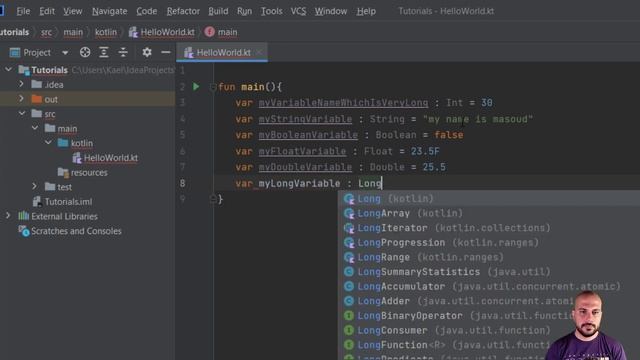The image size is (640, 360).
Task: Open the Project view dropdown
Action: pos(65,53)
